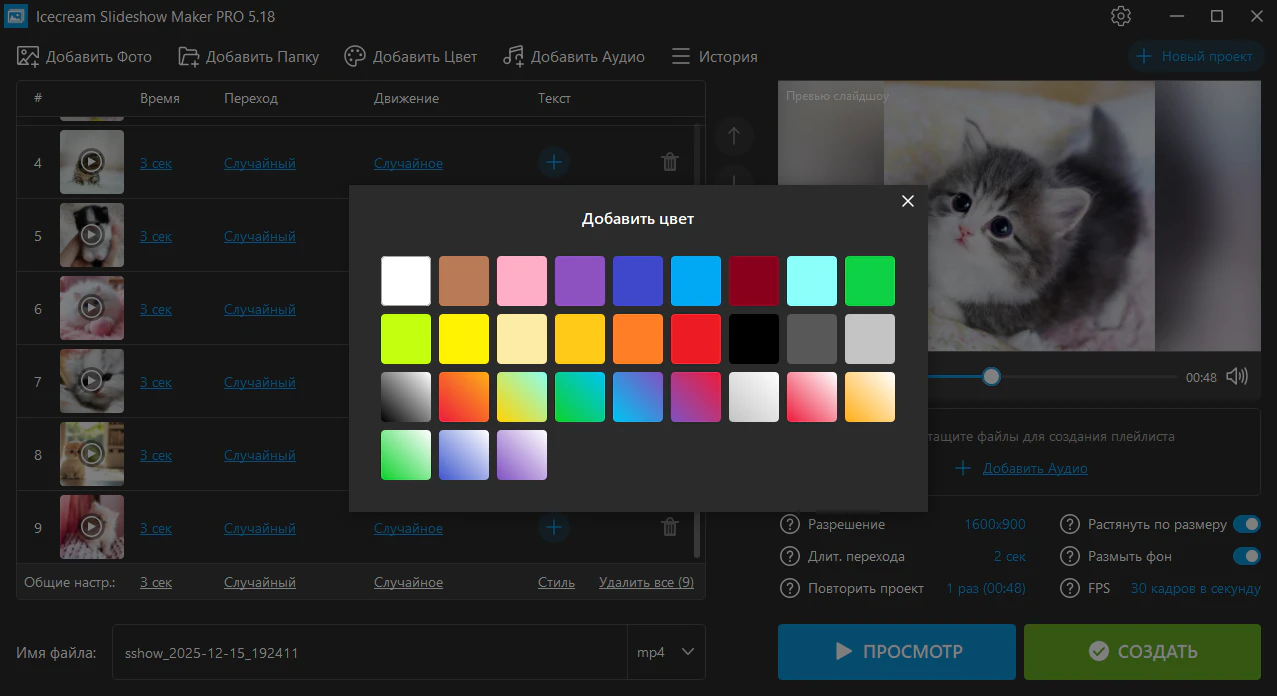The image size is (1277, 696).
Task: Open the Добавить Цвет menu item
Action: pos(411,57)
